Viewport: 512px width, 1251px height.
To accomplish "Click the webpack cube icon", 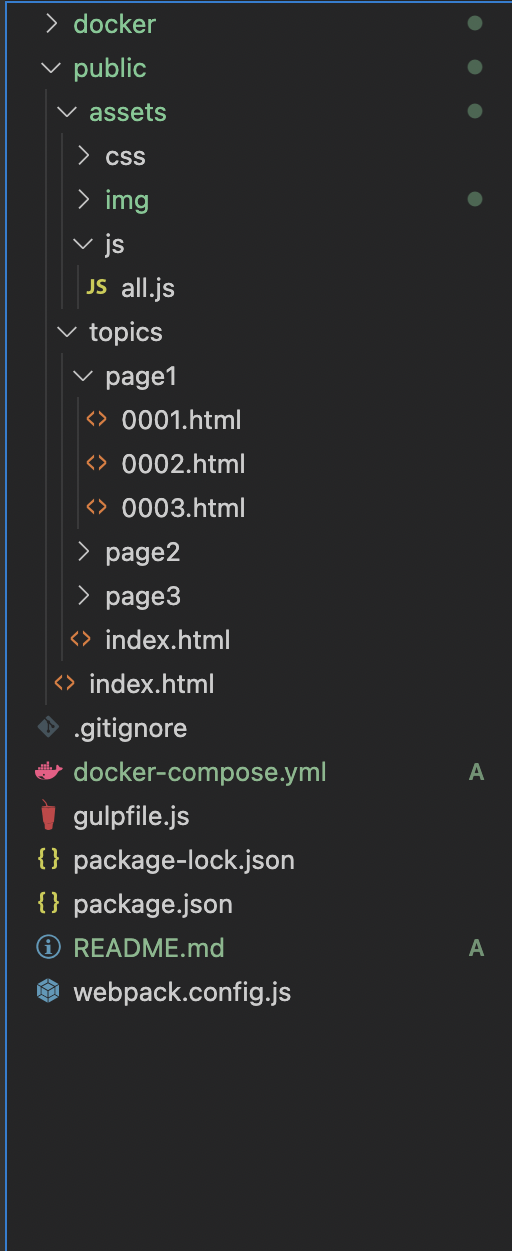I will pos(48,992).
